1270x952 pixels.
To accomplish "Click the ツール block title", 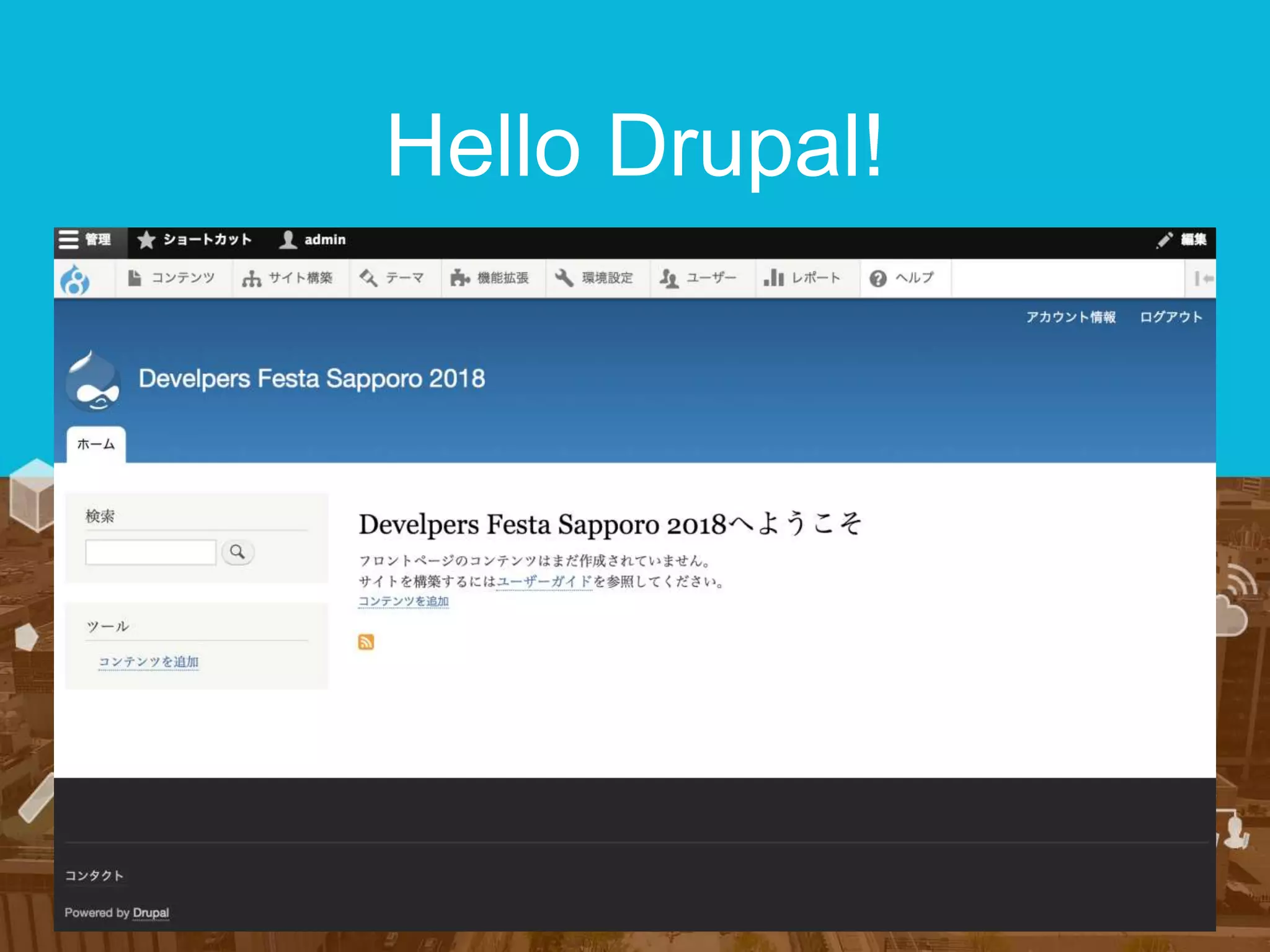I will point(108,626).
